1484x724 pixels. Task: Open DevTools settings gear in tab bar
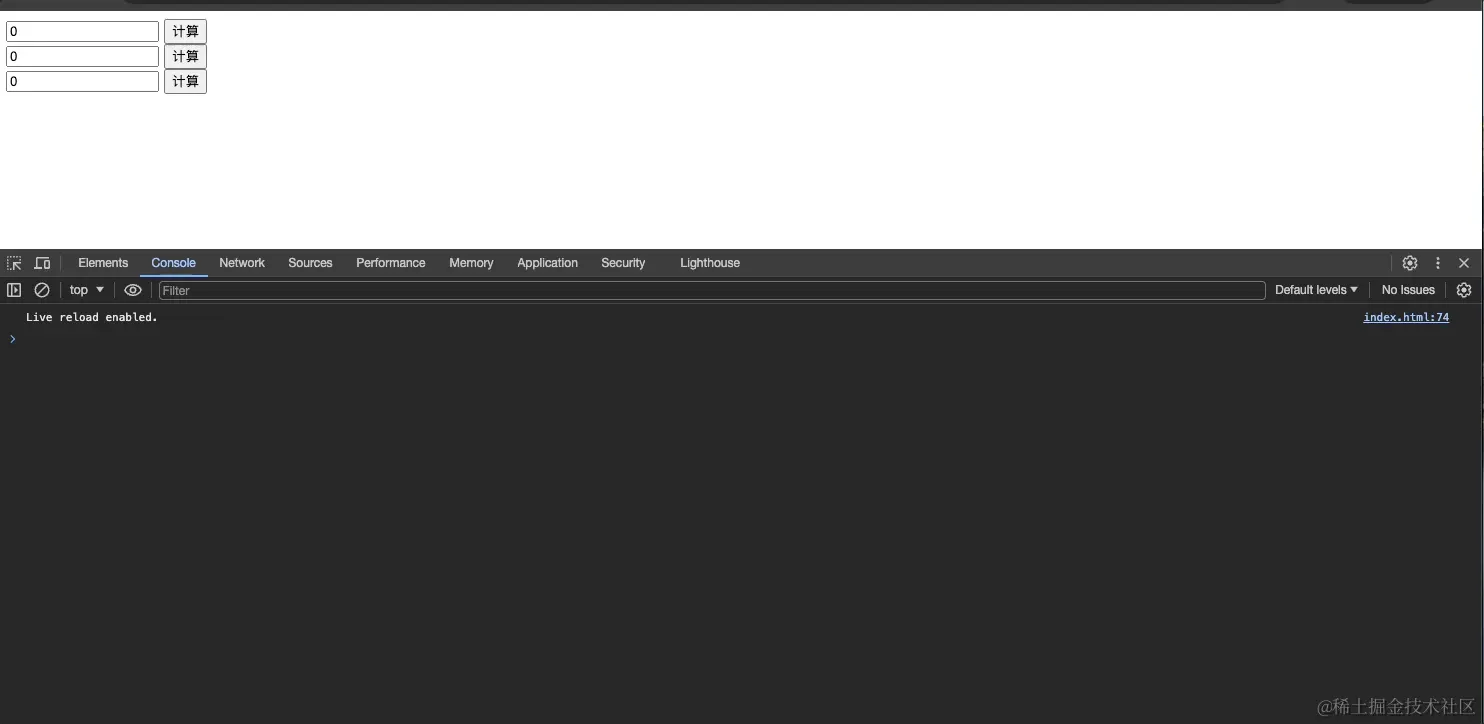1410,263
